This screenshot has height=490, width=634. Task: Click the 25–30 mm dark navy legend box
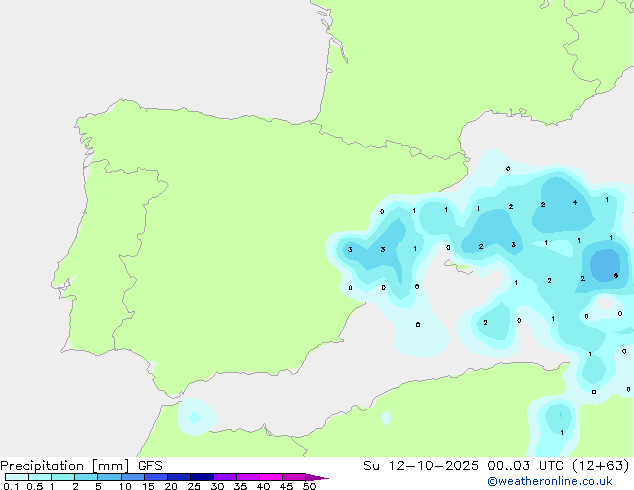tap(202, 477)
